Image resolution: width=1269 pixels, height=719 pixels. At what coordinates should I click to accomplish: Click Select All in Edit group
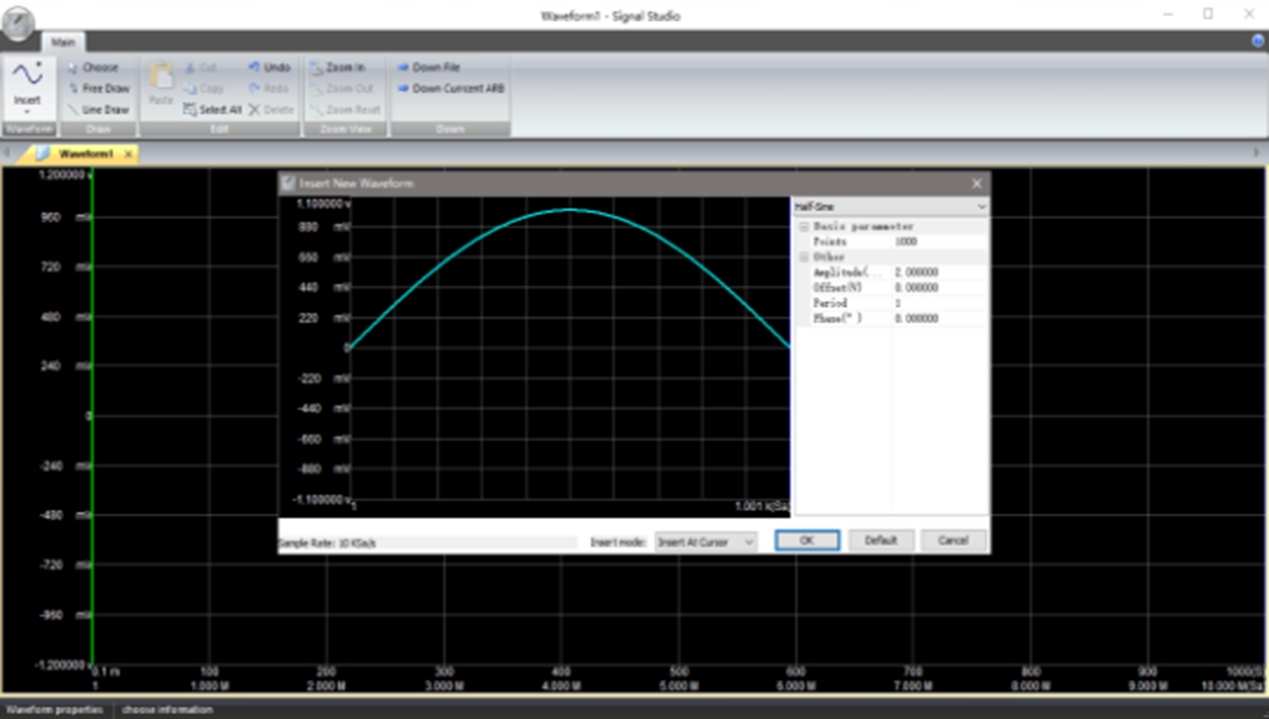tap(212, 110)
